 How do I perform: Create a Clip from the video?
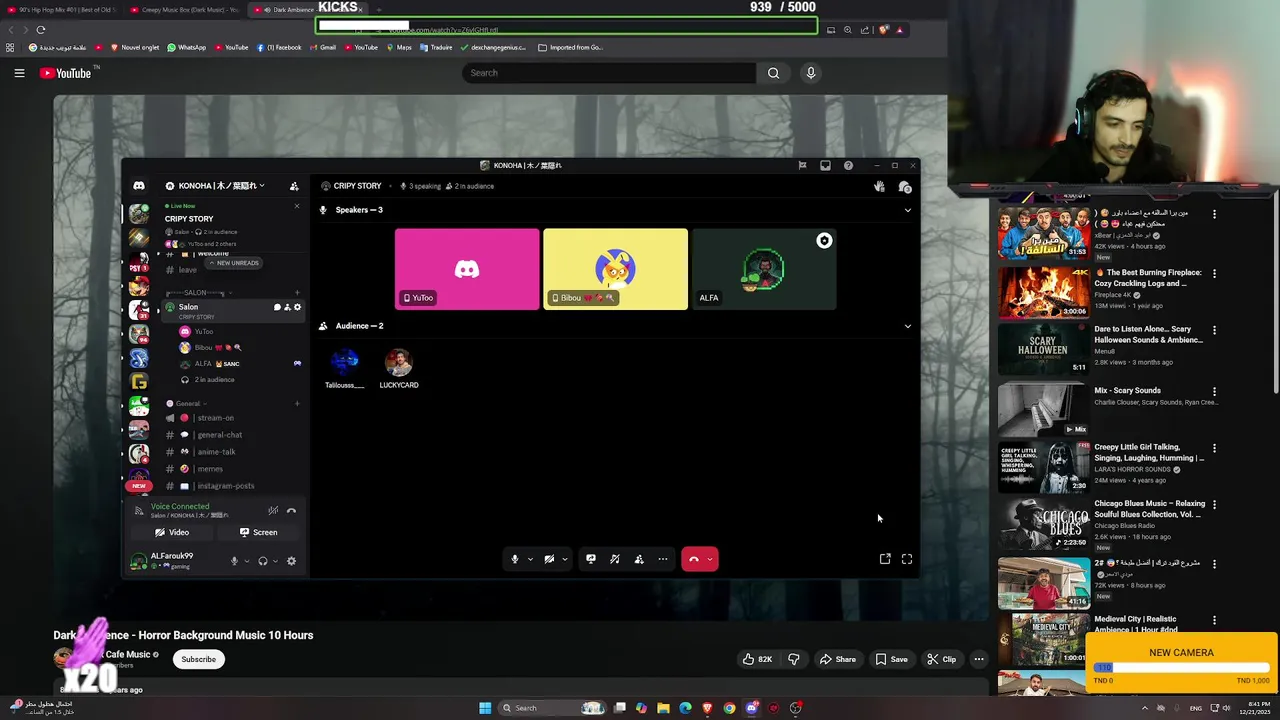point(941,659)
